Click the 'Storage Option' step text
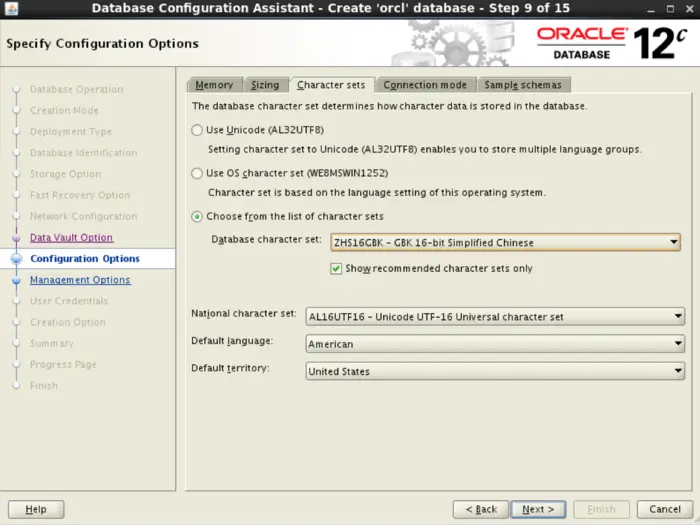 (x=65, y=174)
